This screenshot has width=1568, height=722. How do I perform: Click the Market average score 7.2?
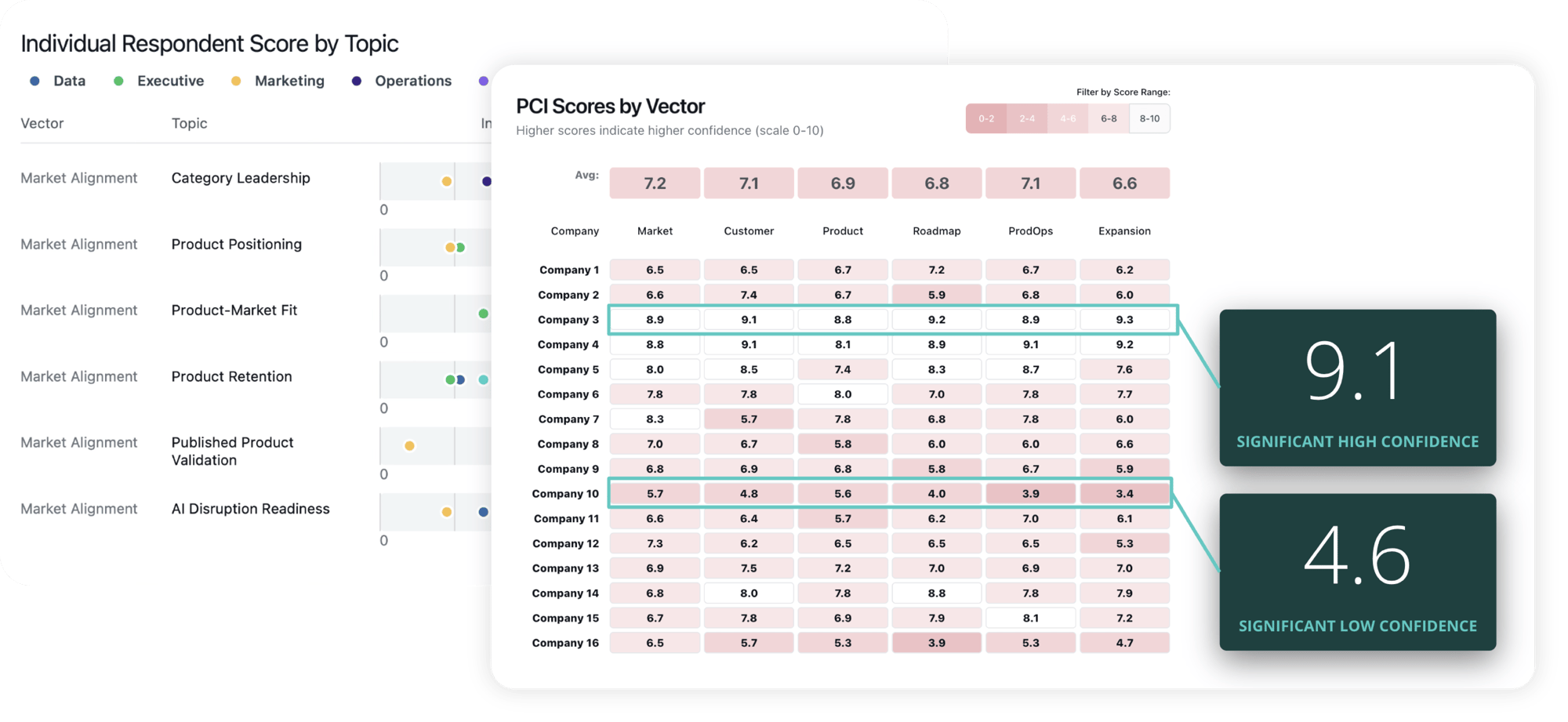655,183
